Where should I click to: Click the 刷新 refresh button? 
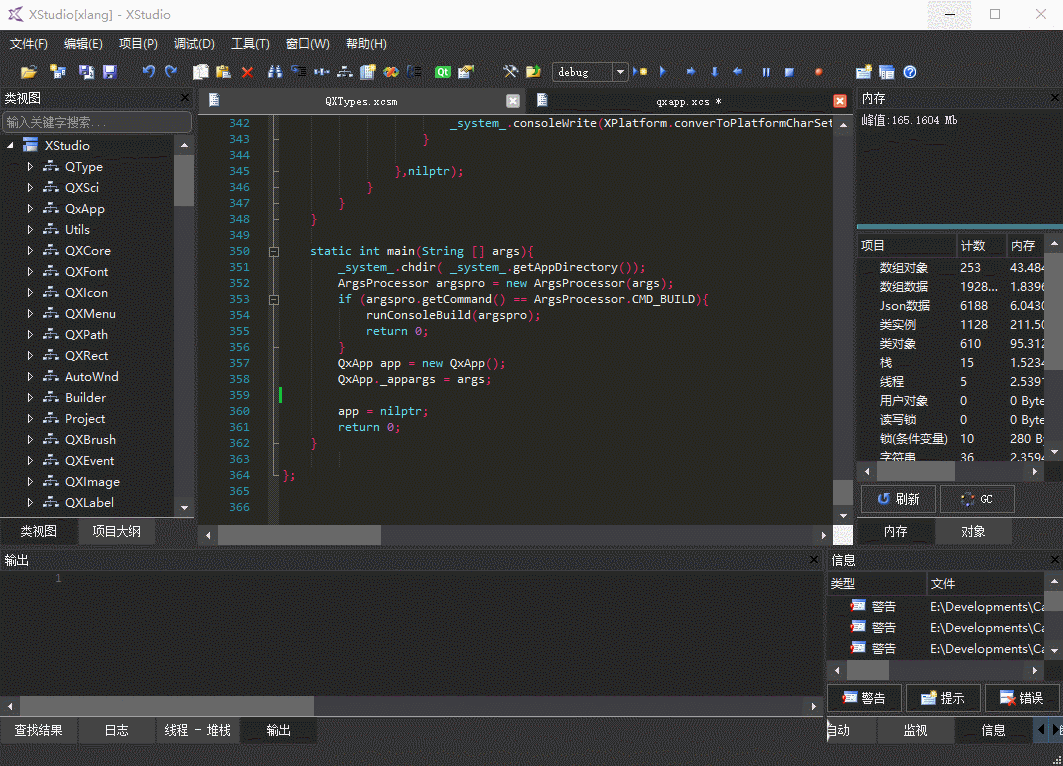tap(898, 499)
